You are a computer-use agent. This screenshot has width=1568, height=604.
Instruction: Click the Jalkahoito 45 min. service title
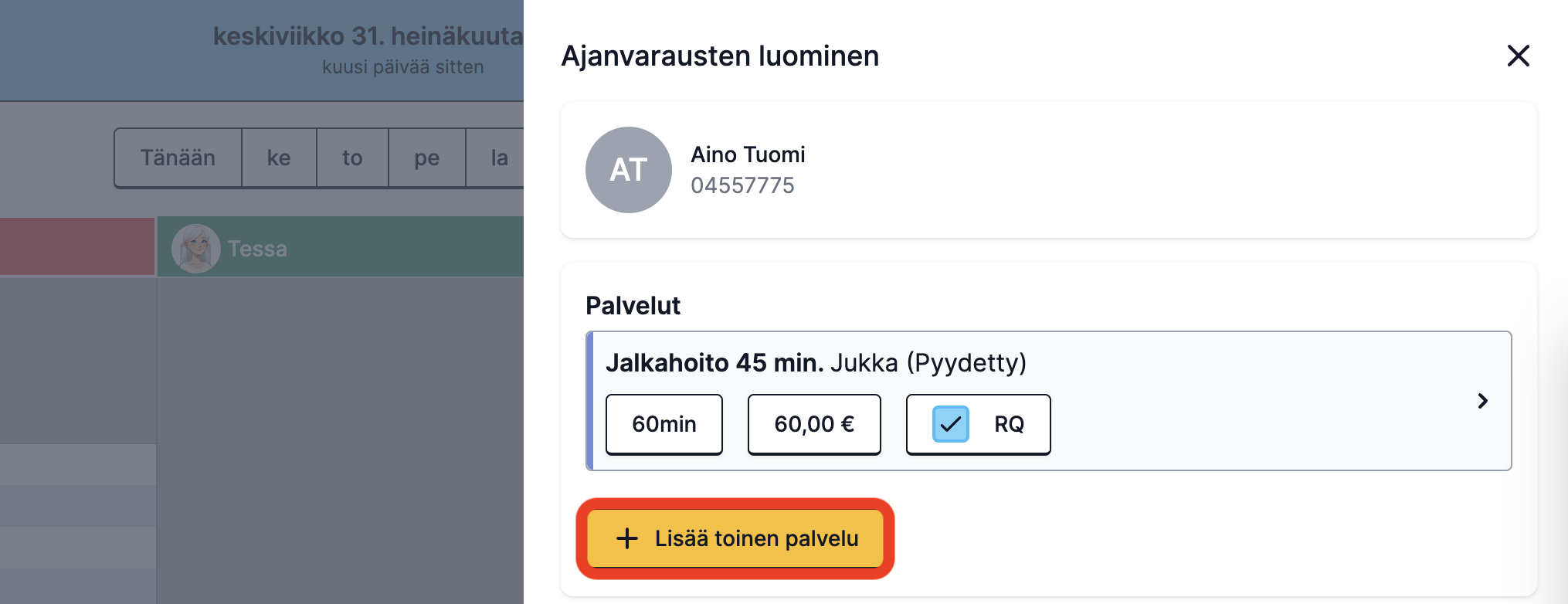(714, 363)
